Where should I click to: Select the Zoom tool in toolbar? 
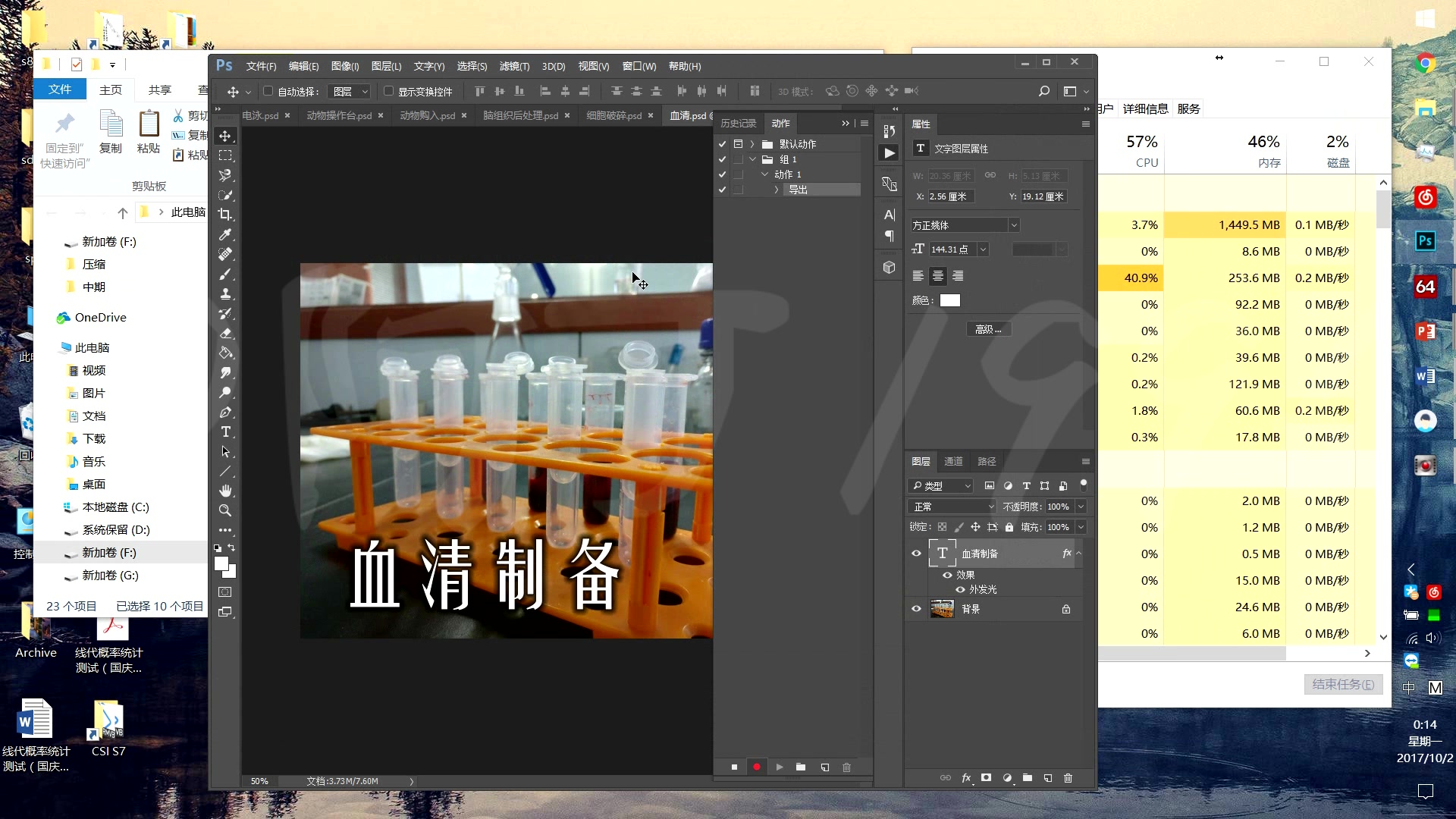[225, 510]
